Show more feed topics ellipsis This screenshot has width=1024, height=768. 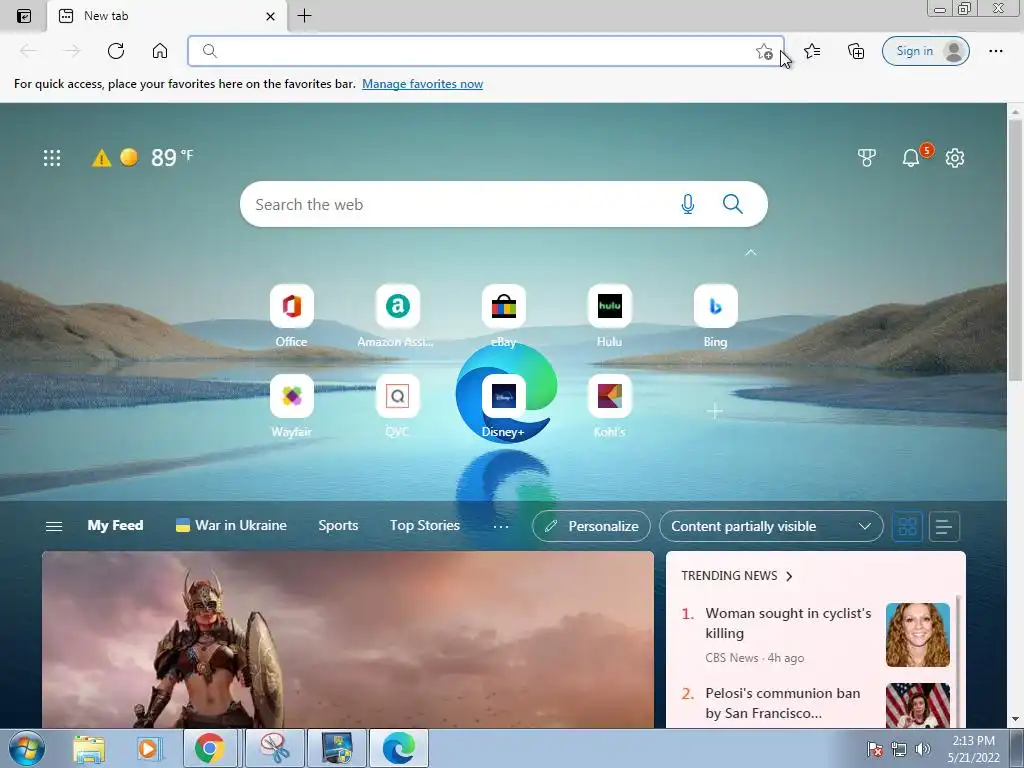pos(501,526)
